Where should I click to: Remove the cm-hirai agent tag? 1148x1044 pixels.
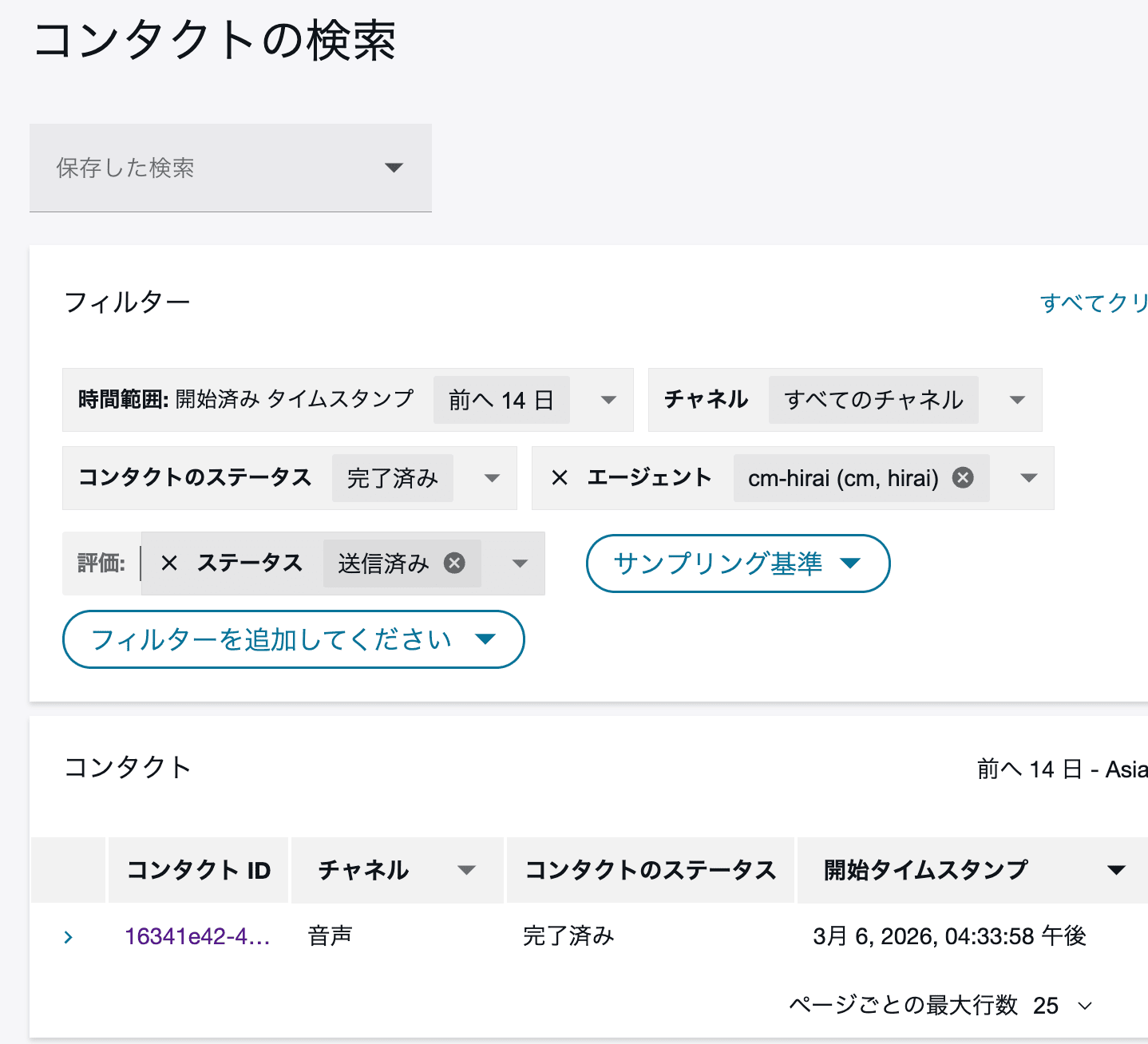(x=964, y=477)
